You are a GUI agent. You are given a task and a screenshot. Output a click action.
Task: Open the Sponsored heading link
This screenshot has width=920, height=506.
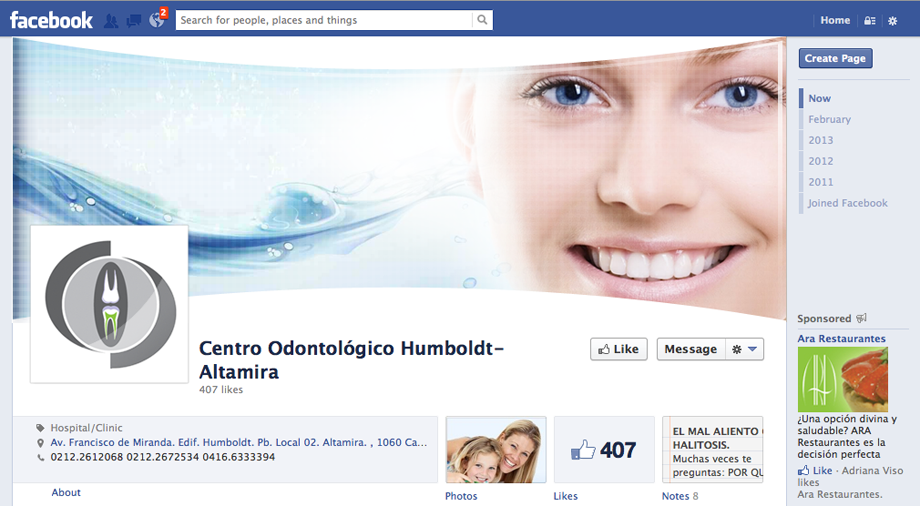[x=824, y=319]
